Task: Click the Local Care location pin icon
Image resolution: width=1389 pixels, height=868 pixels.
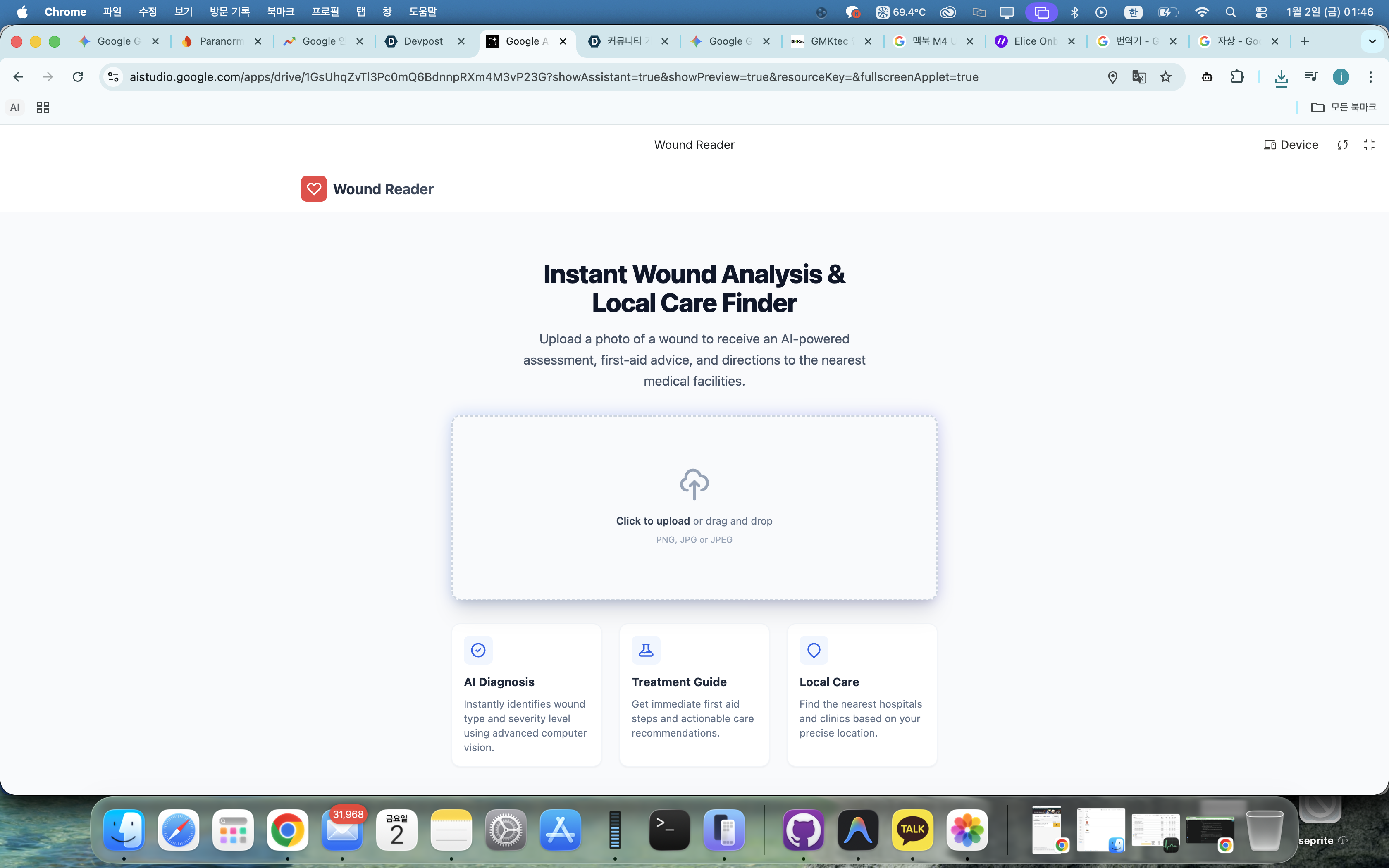Action: coord(813,650)
